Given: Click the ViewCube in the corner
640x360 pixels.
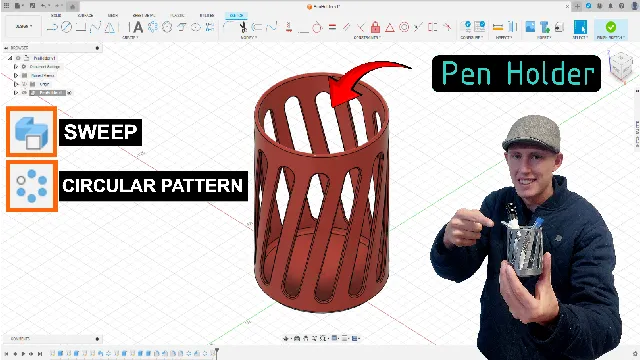Looking at the screenshot, I should [x=621, y=66].
